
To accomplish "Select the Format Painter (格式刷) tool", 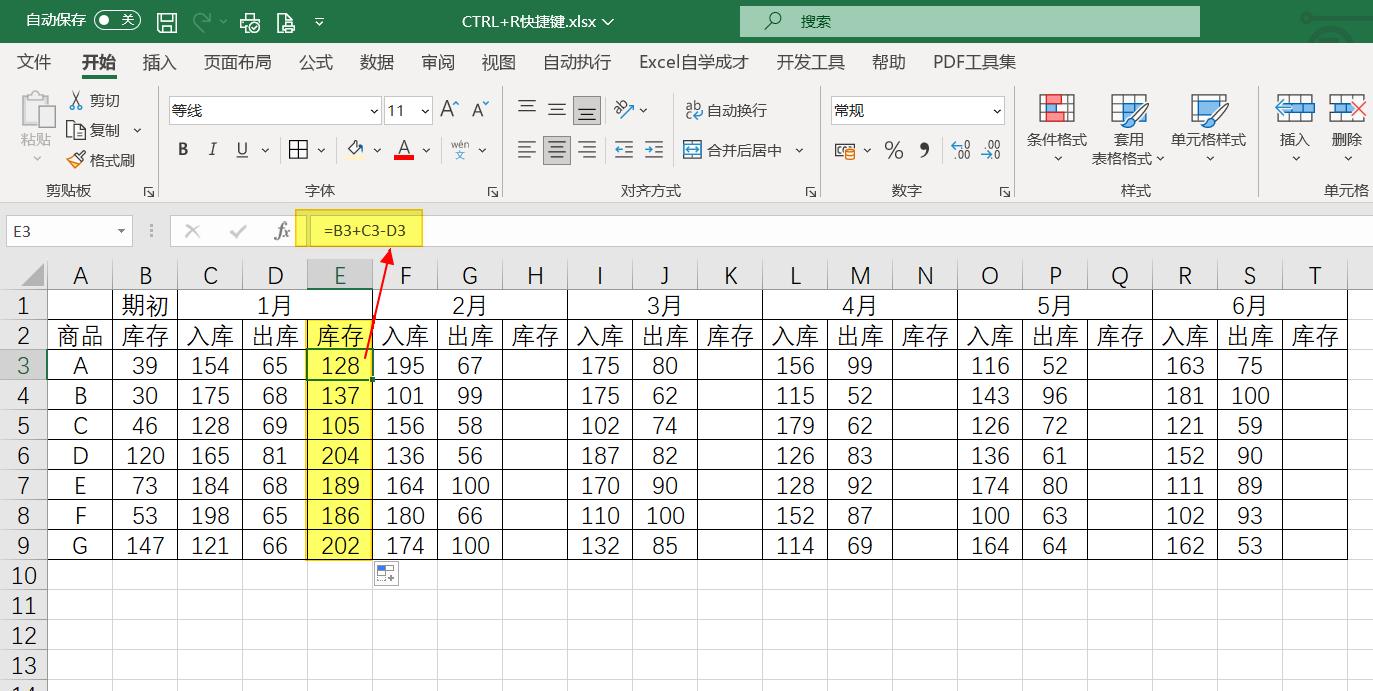I will tap(104, 160).
